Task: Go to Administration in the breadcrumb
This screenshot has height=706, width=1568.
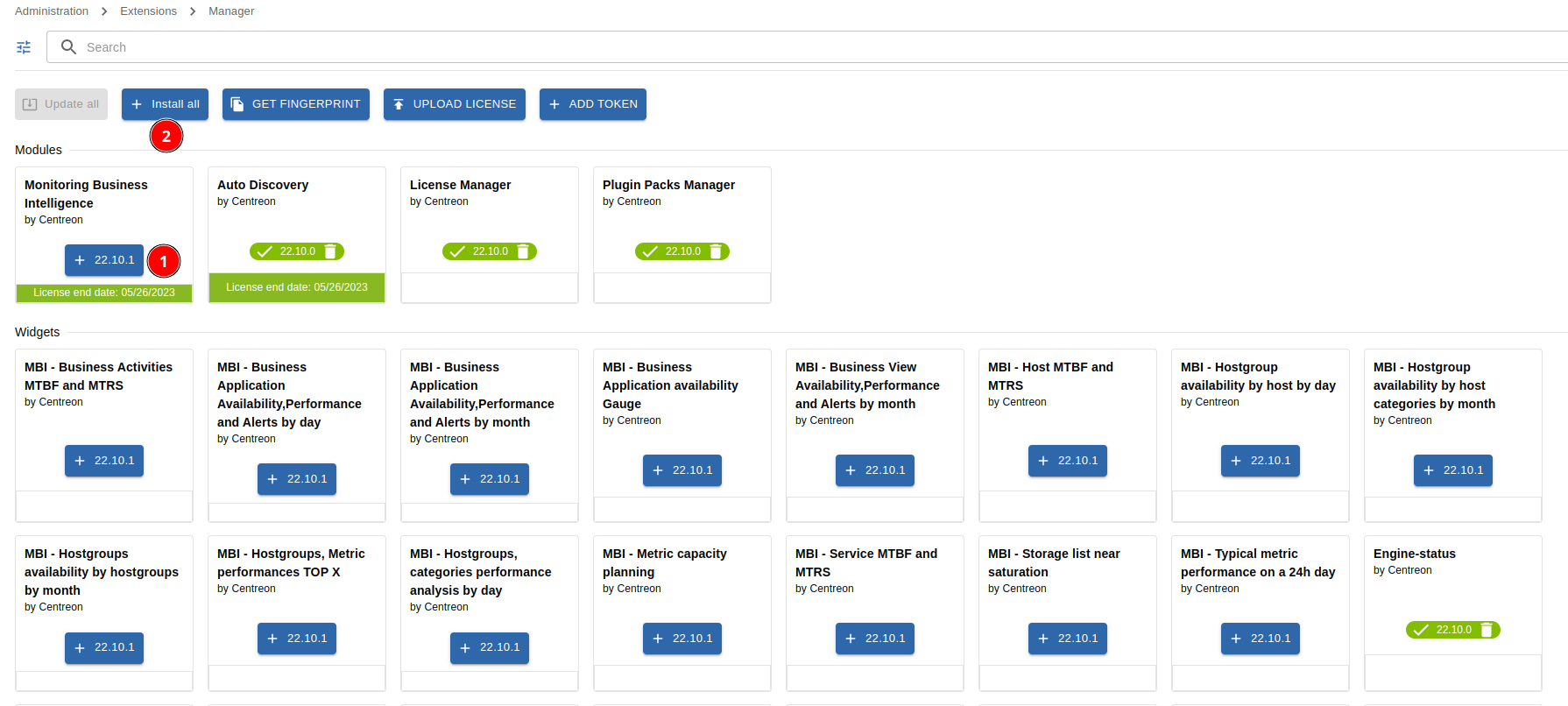Action: (52, 11)
